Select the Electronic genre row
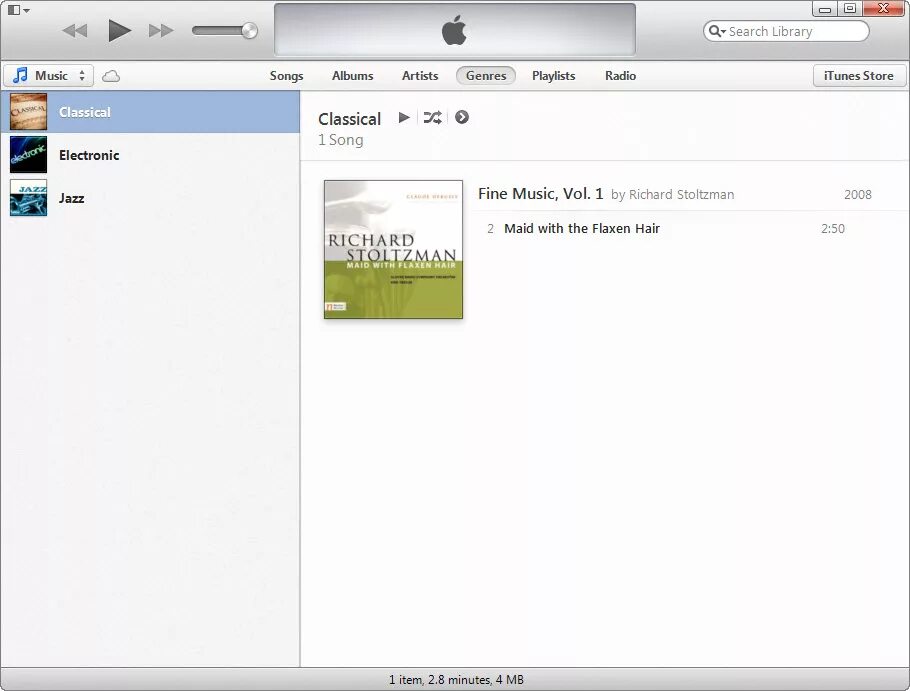Screen dimensions: 910x691 coord(150,155)
